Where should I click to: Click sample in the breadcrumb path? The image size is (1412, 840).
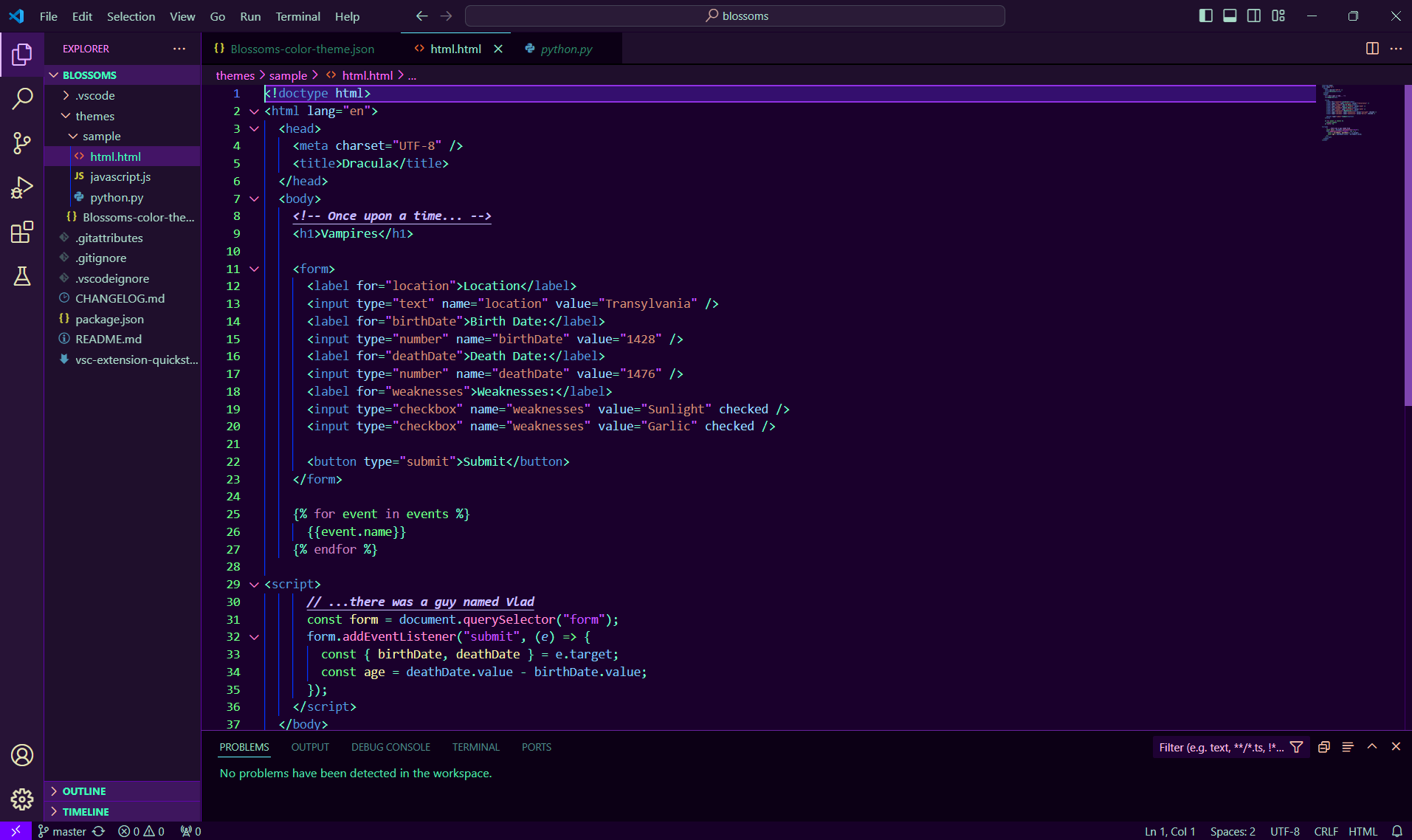click(x=288, y=75)
